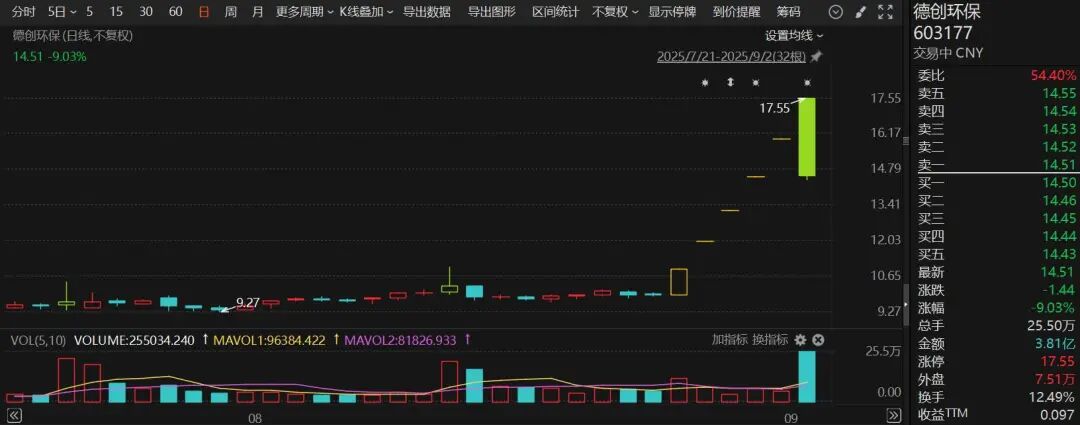1080x425 pixels.
Task: Toggle 显示停牌 suspension display
Action: pyautogui.click(x=672, y=12)
